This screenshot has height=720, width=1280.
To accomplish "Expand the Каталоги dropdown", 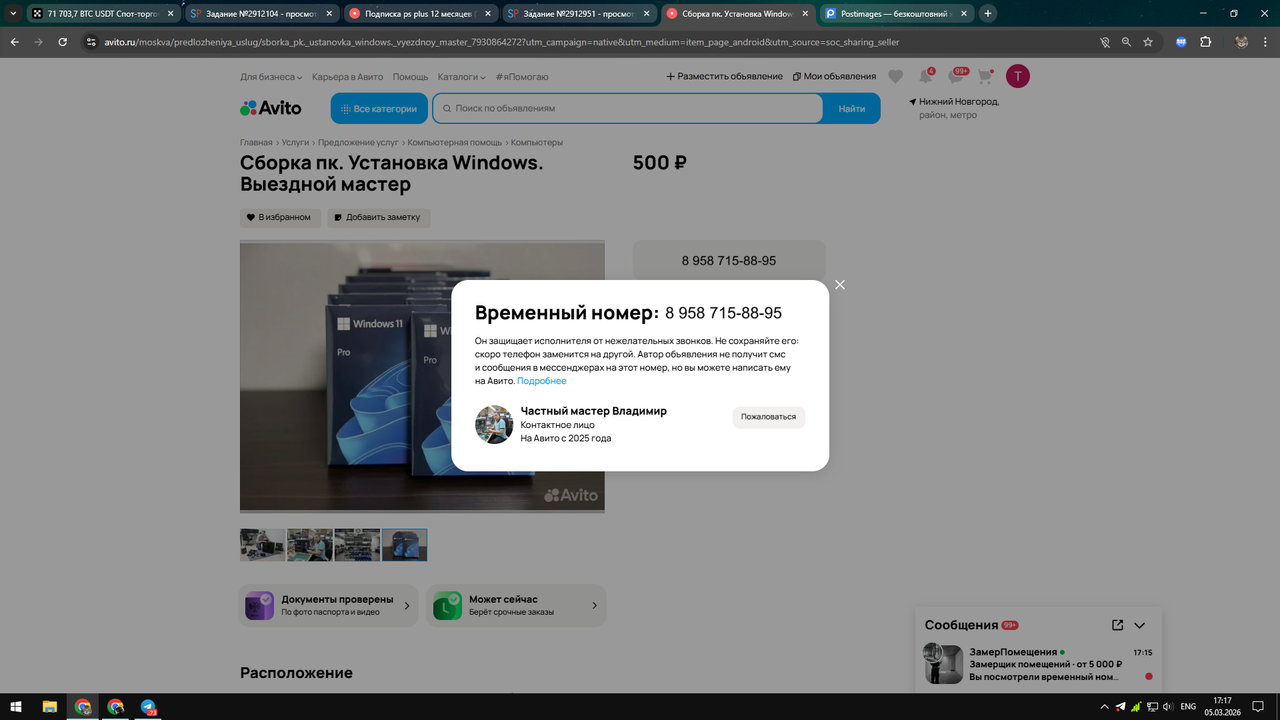I will pyautogui.click(x=462, y=77).
